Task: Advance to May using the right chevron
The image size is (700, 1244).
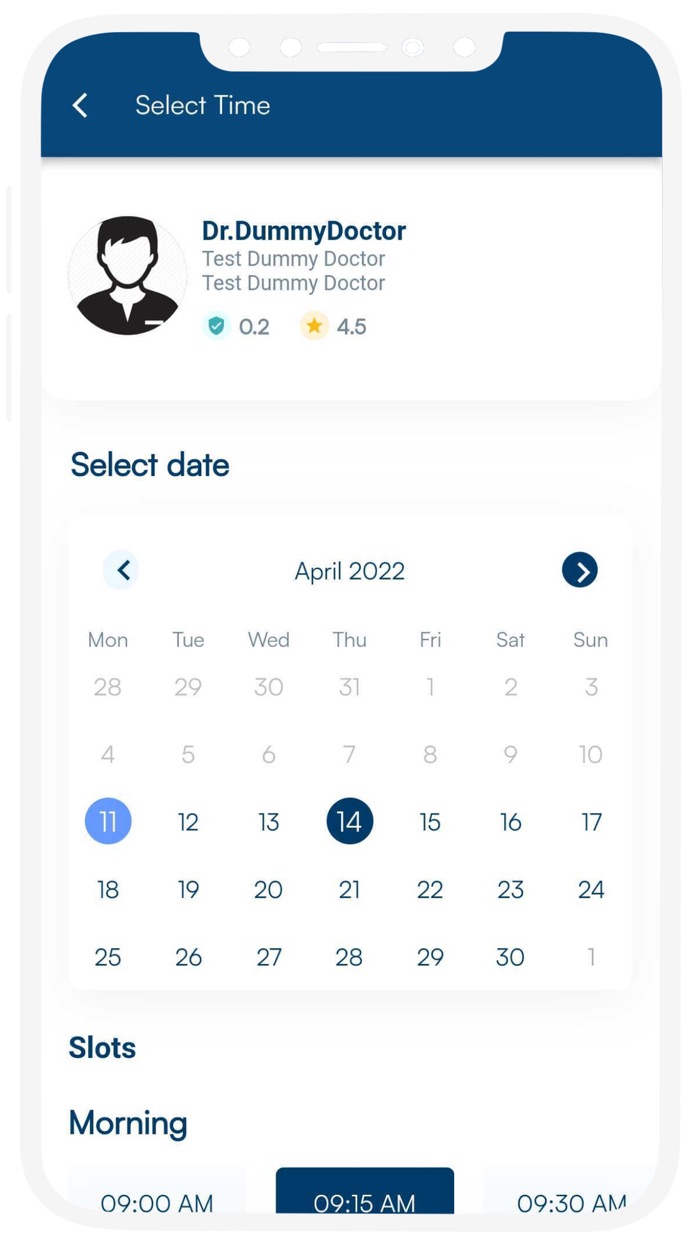Action: point(579,570)
